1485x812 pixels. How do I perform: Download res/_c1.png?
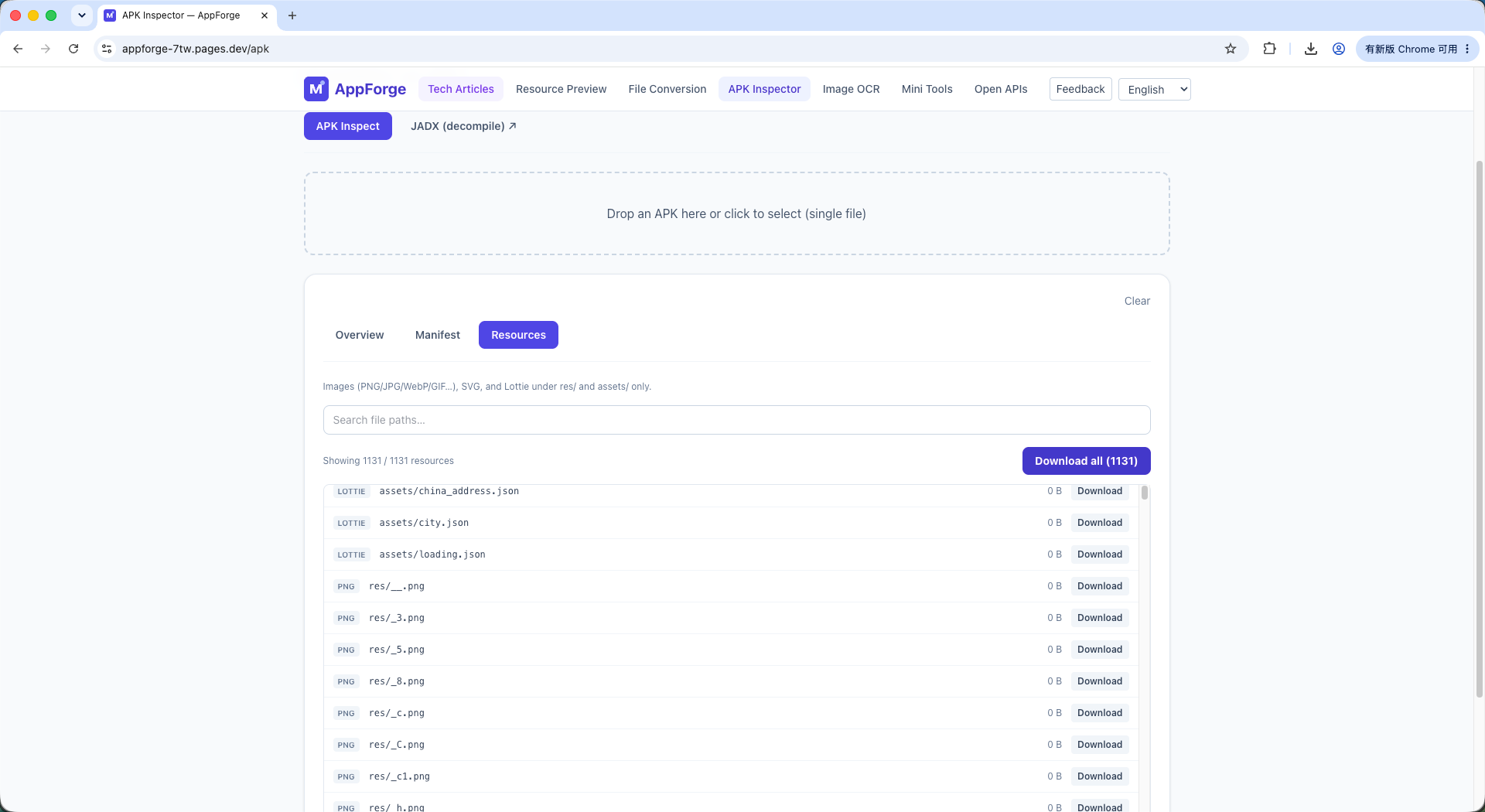(x=1099, y=776)
